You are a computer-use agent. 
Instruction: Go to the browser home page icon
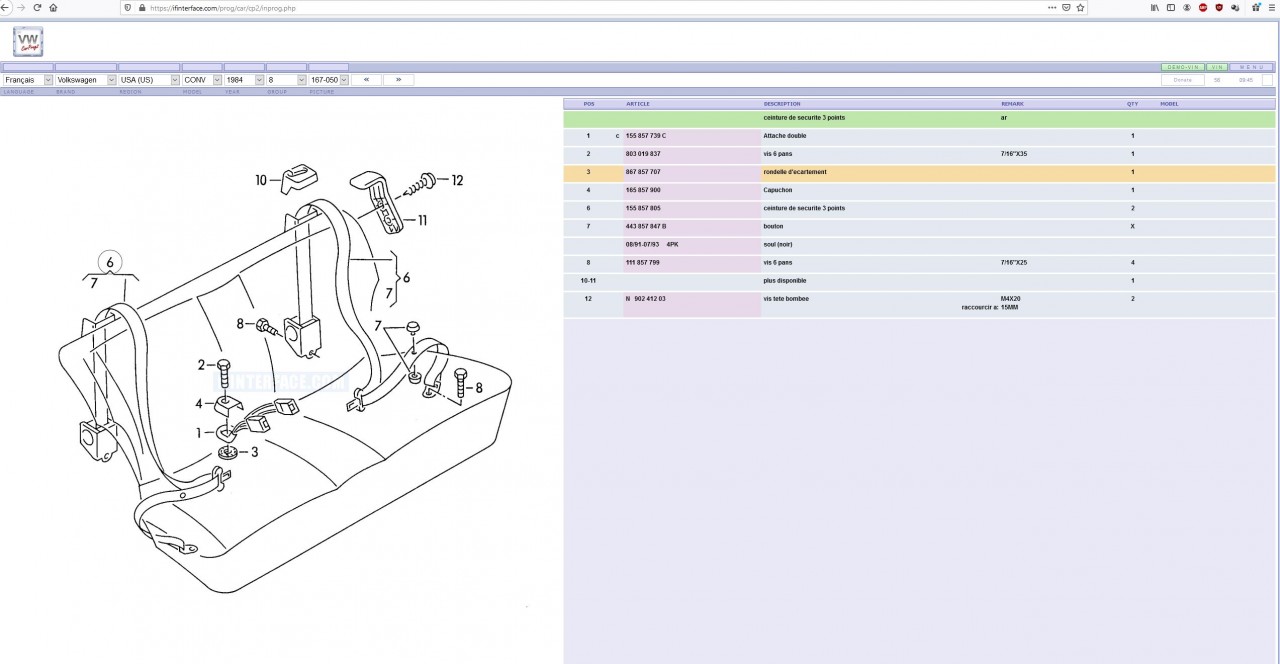53,7
